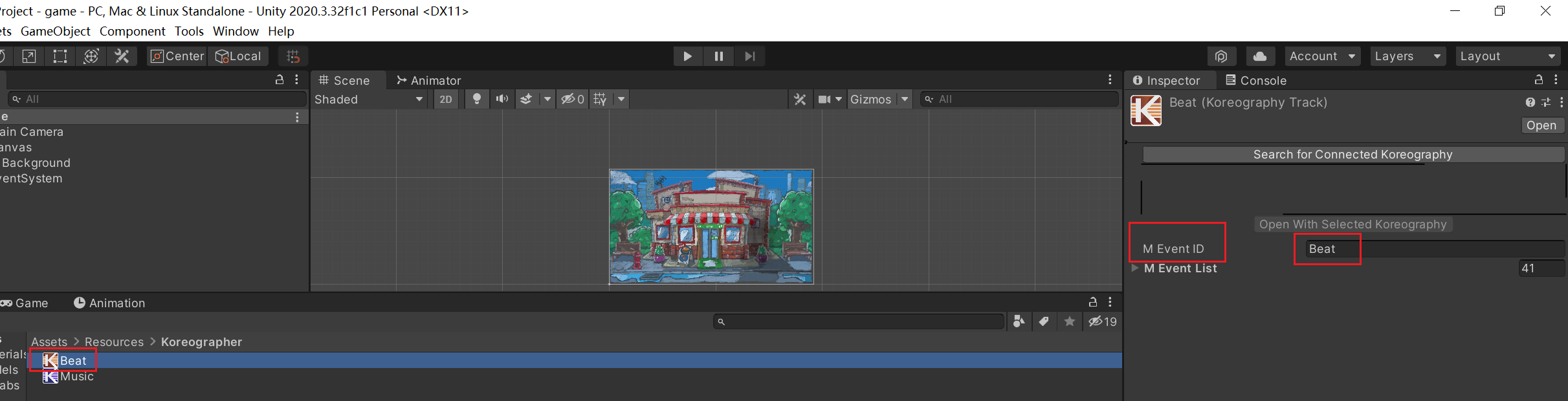Click the Scene view search field
This screenshot has height=401, width=1568.
1019,99
